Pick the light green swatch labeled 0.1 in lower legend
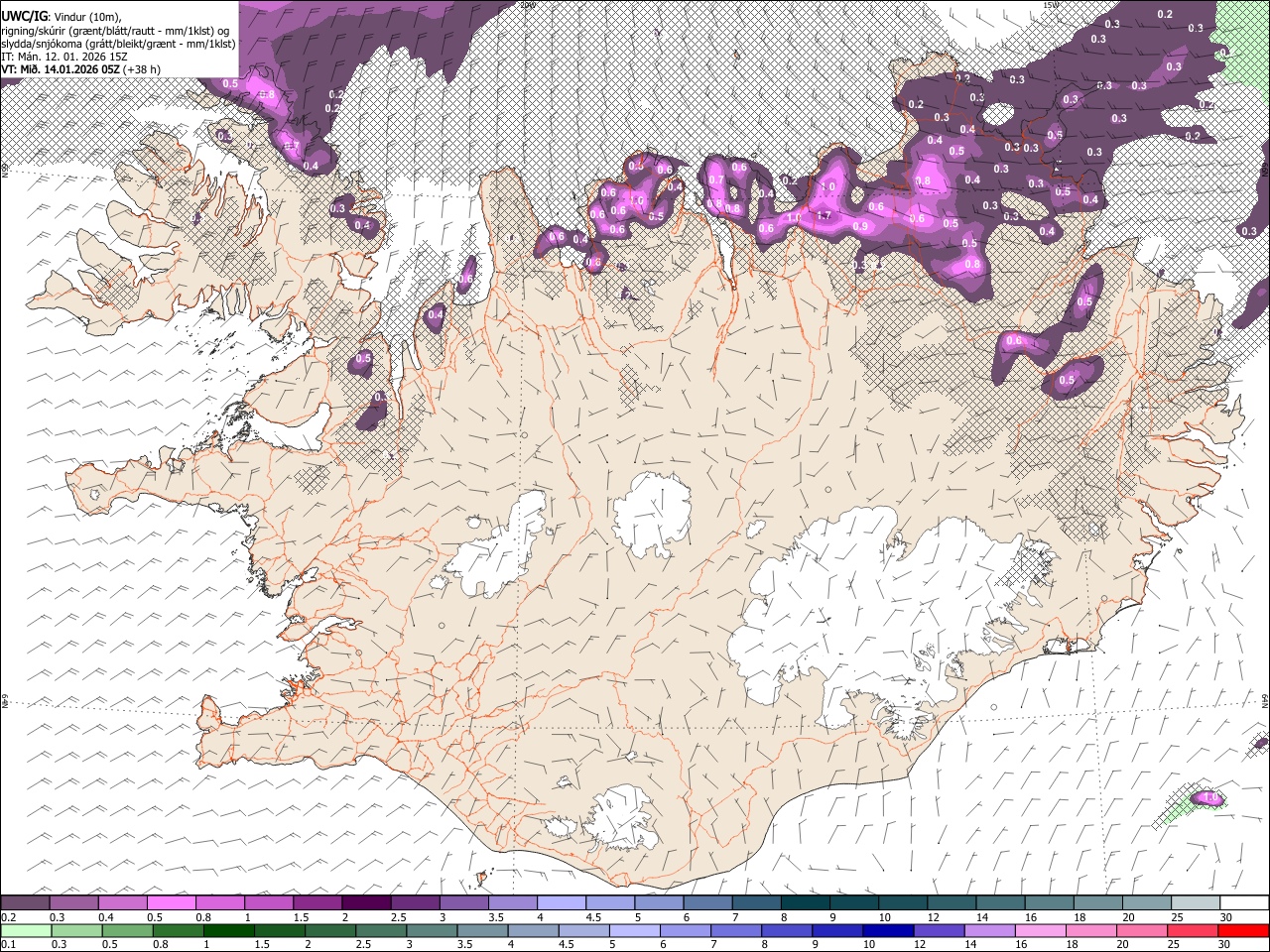Image resolution: width=1270 pixels, height=952 pixels. tap(27, 930)
